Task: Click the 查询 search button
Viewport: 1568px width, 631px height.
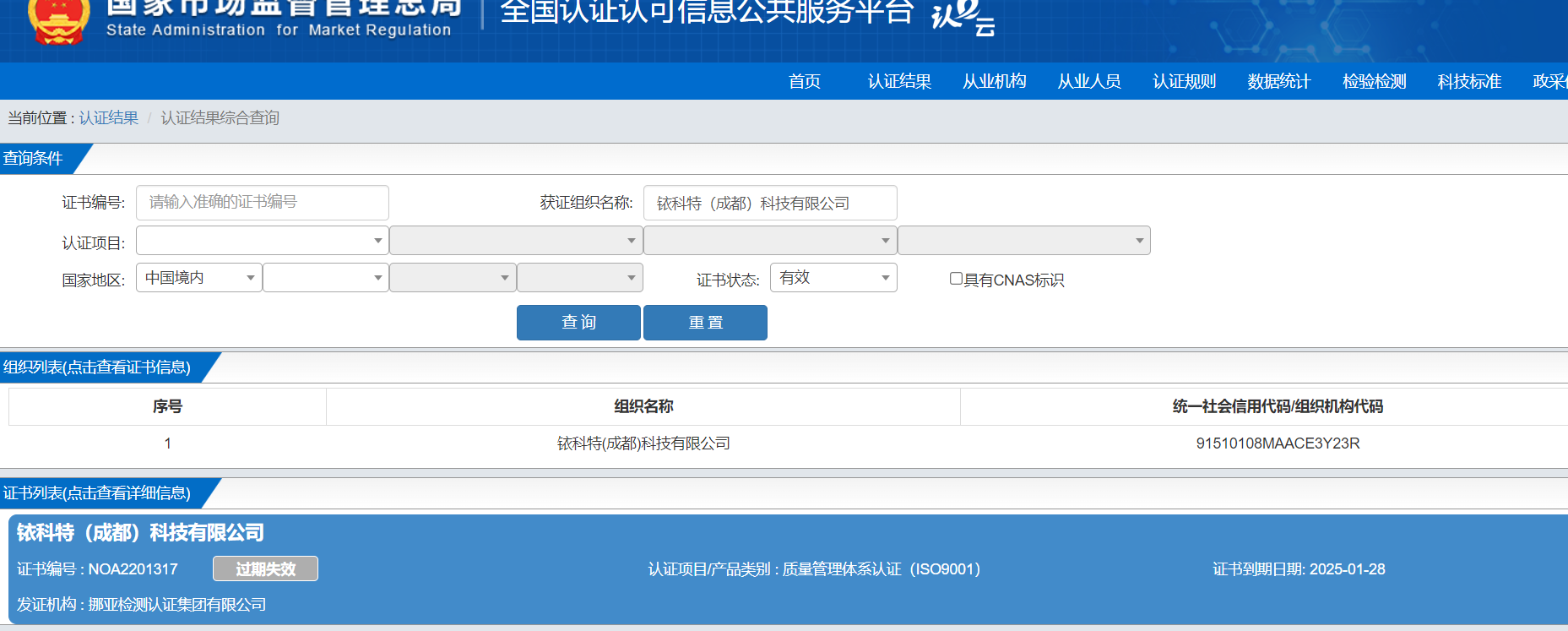Action: (578, 323)
